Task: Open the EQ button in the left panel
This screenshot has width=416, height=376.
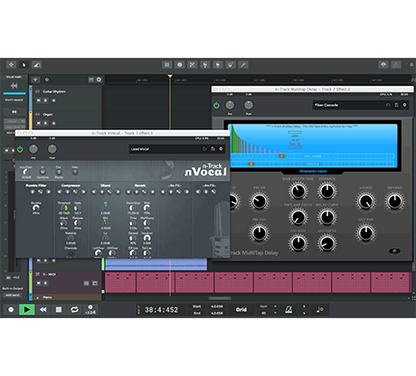Action: [14, 112]
